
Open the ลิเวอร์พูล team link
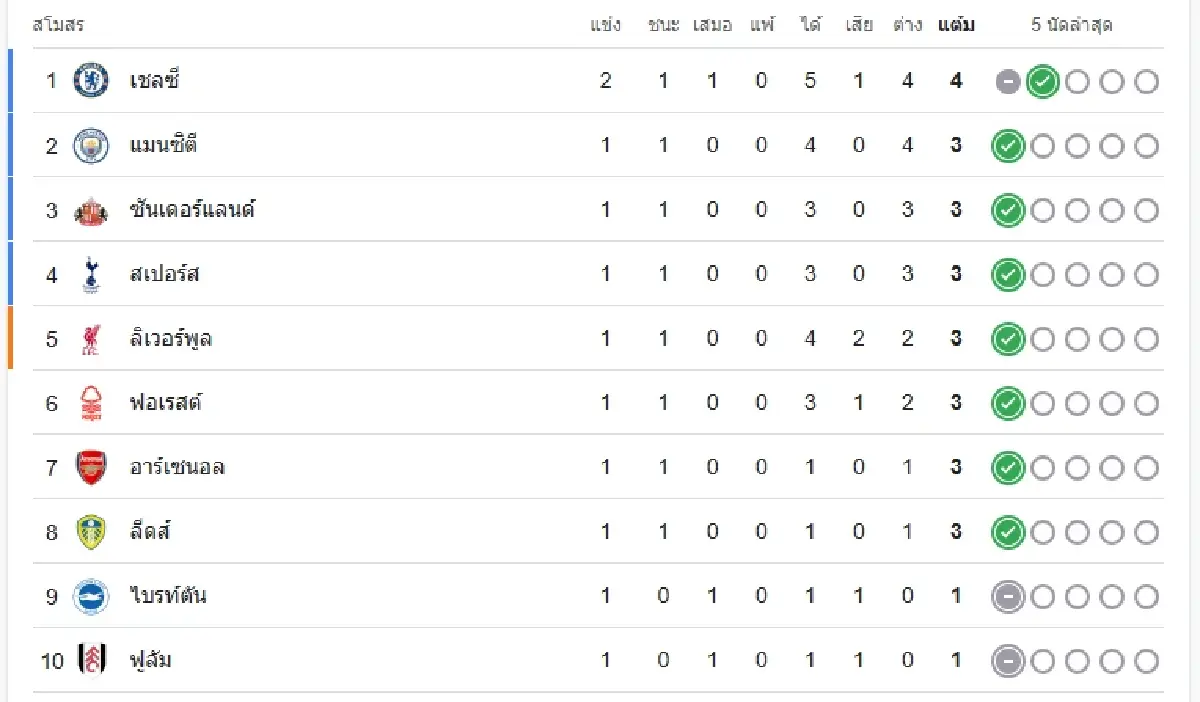click(x=170, y=339)
